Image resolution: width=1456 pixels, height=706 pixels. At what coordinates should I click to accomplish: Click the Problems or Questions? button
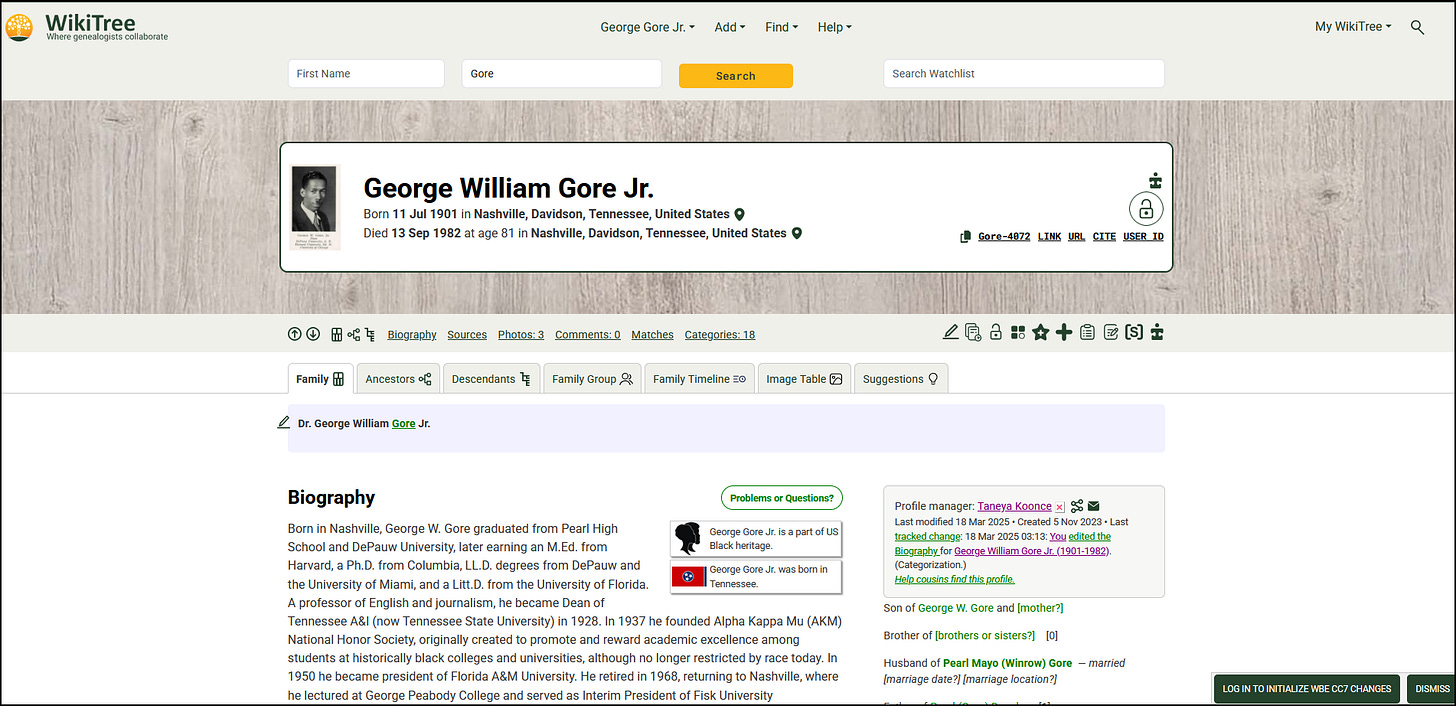[x=782, y=498]
